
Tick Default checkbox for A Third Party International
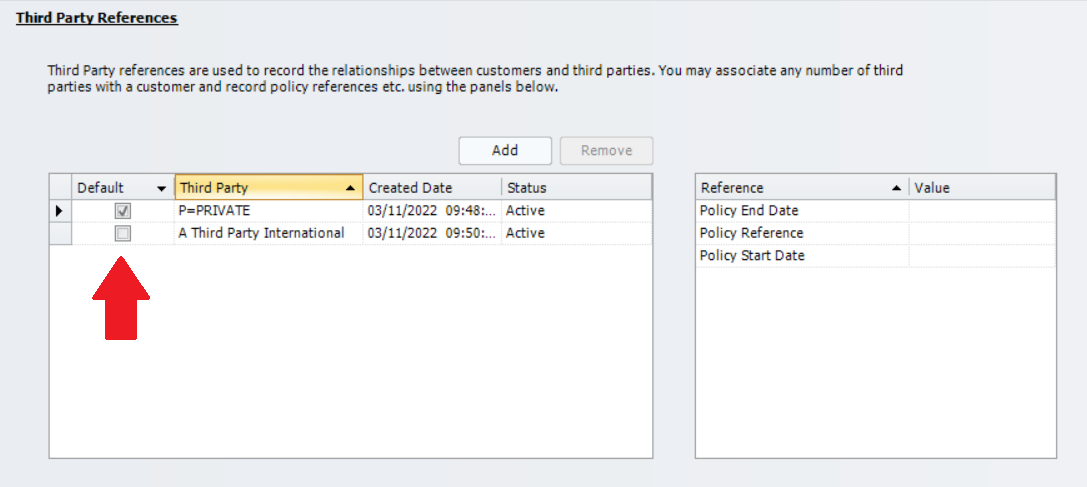[x=123, y=233]
